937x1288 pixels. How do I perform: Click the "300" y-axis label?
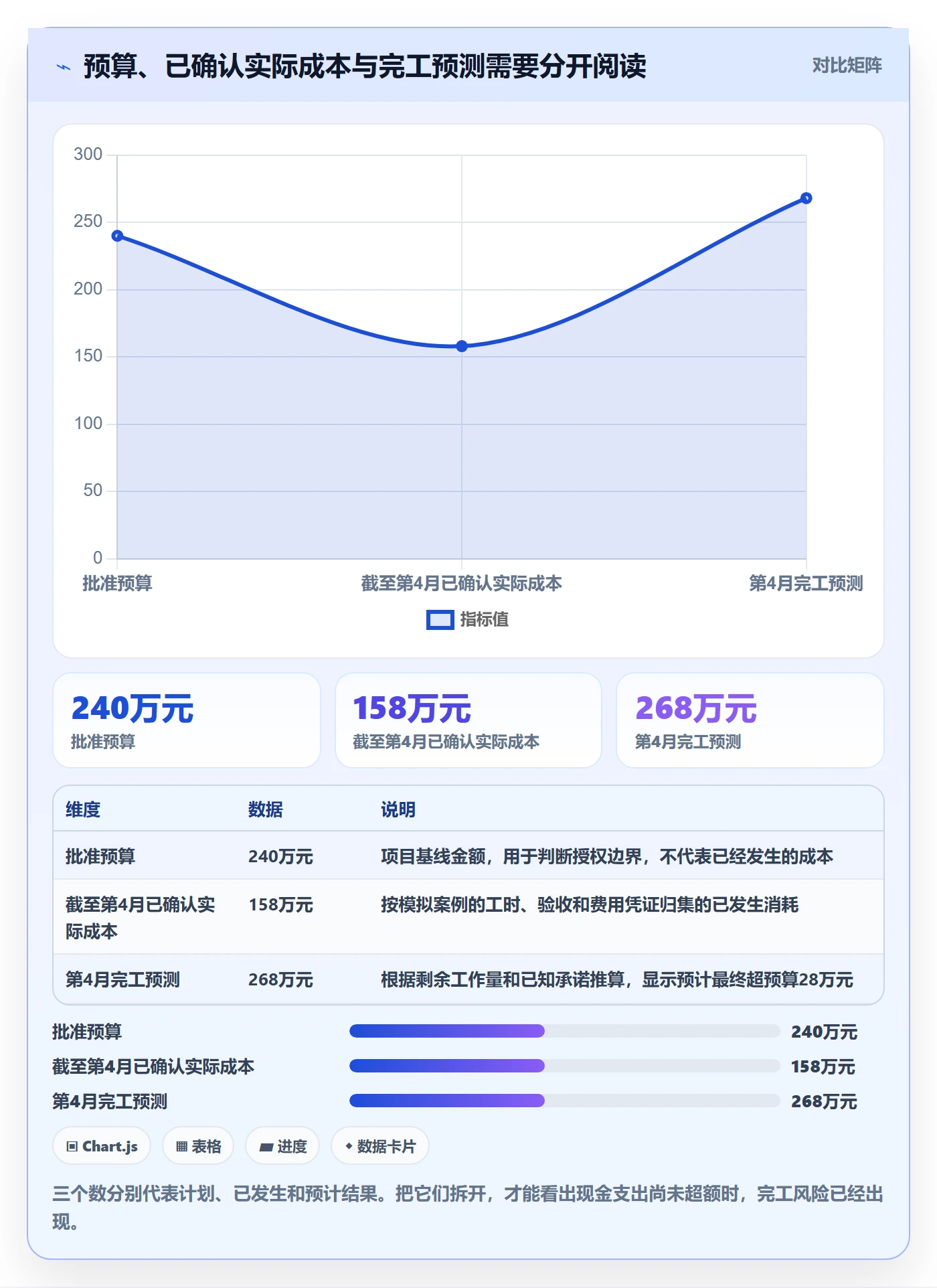(88, 155)
